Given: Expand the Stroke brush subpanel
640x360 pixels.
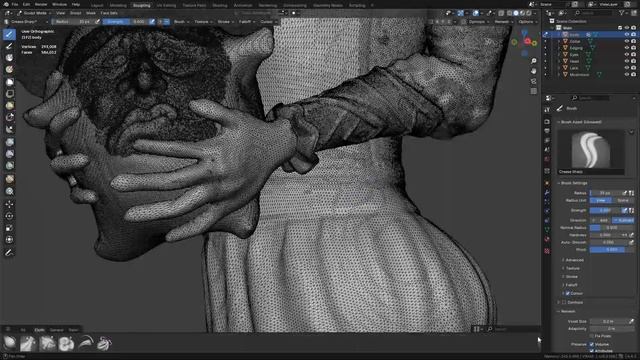Looking at the screenshot, I should coord(571,277).
